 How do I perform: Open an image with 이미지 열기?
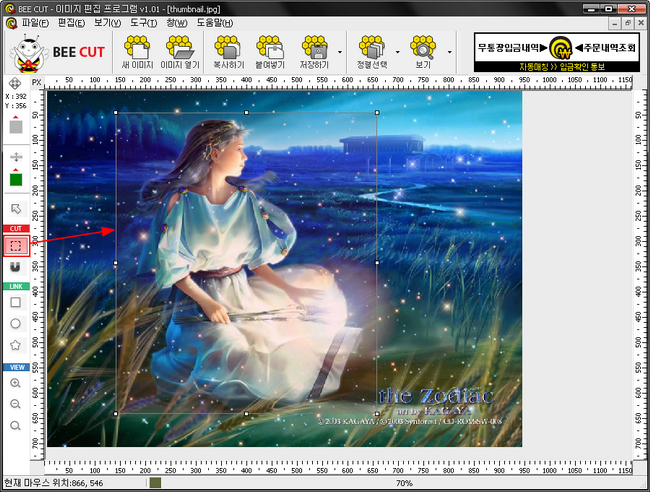pyautogui.click(x=181, y=51)
